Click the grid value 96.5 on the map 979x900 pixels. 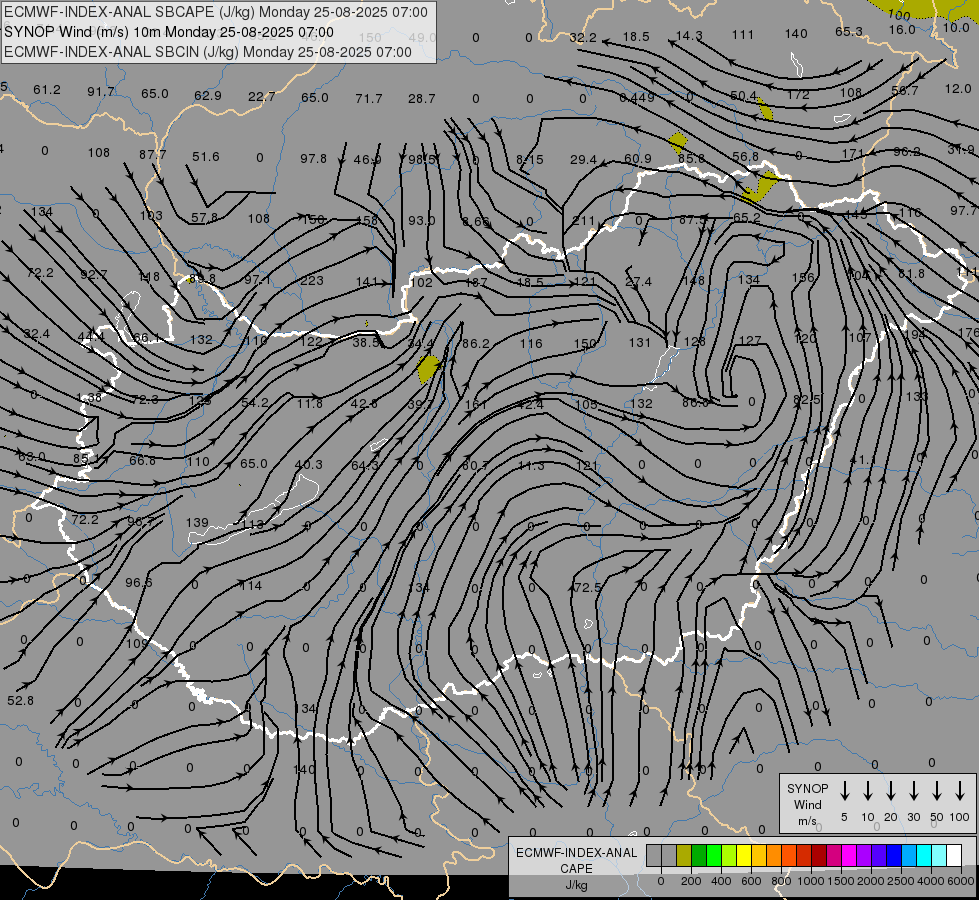pos(139,582)
